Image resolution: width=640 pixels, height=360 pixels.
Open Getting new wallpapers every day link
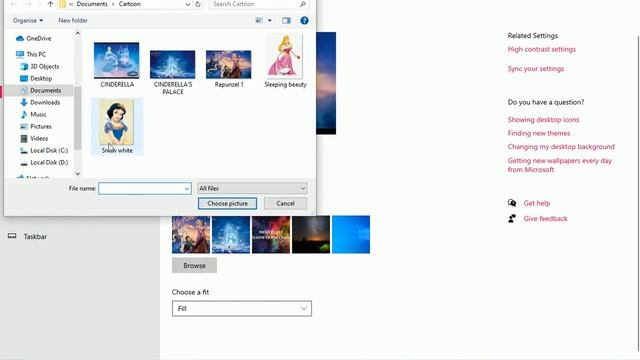(560, 165)
